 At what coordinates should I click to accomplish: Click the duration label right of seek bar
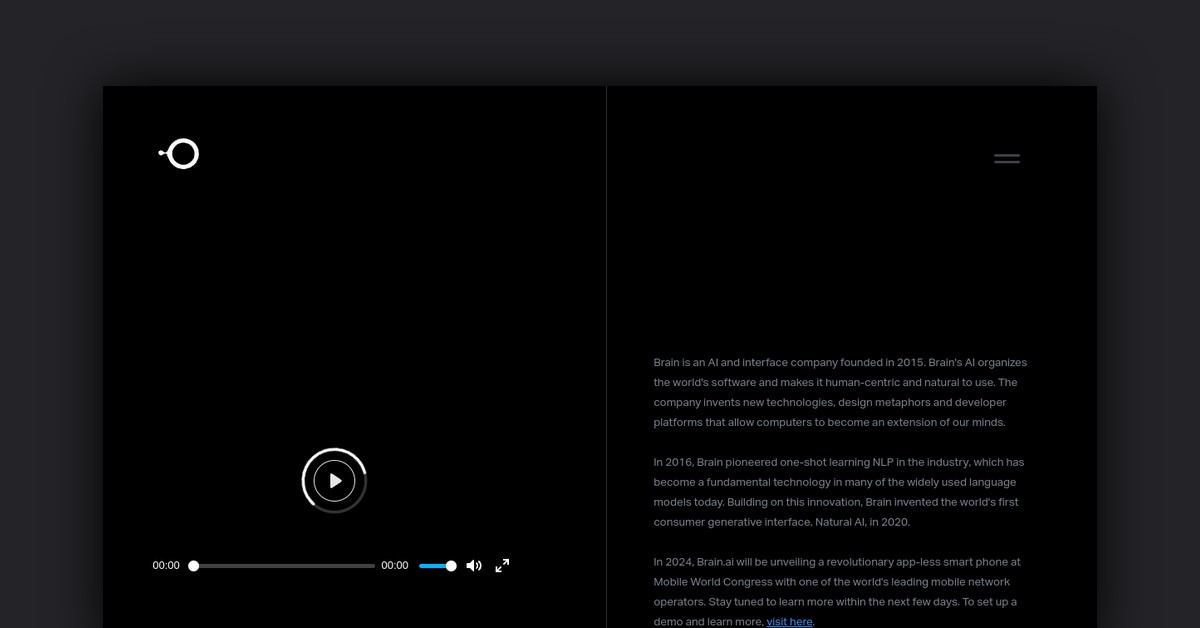pyautogui.click(x=395, y=566)
